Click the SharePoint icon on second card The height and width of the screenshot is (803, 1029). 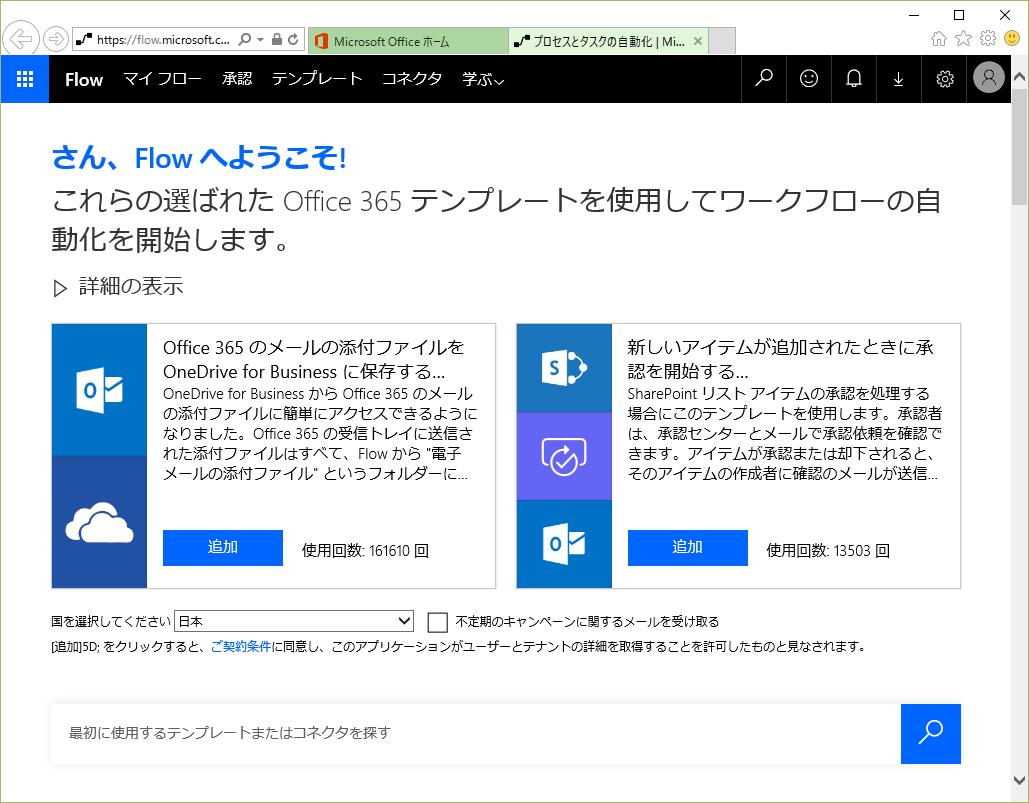(x=564, y=368)
